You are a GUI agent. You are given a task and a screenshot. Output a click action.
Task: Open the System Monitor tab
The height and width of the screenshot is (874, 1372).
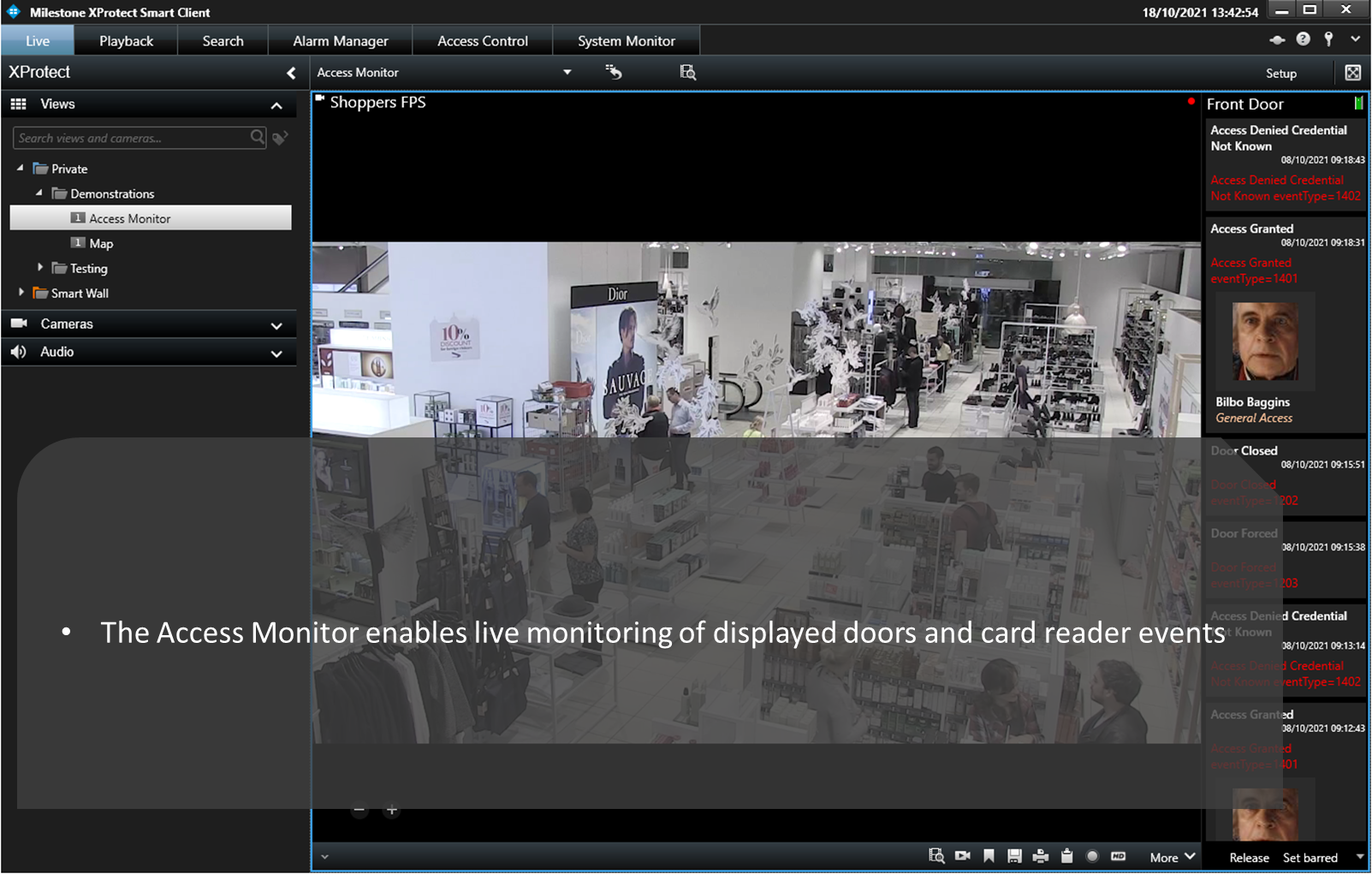click(626, 41)
